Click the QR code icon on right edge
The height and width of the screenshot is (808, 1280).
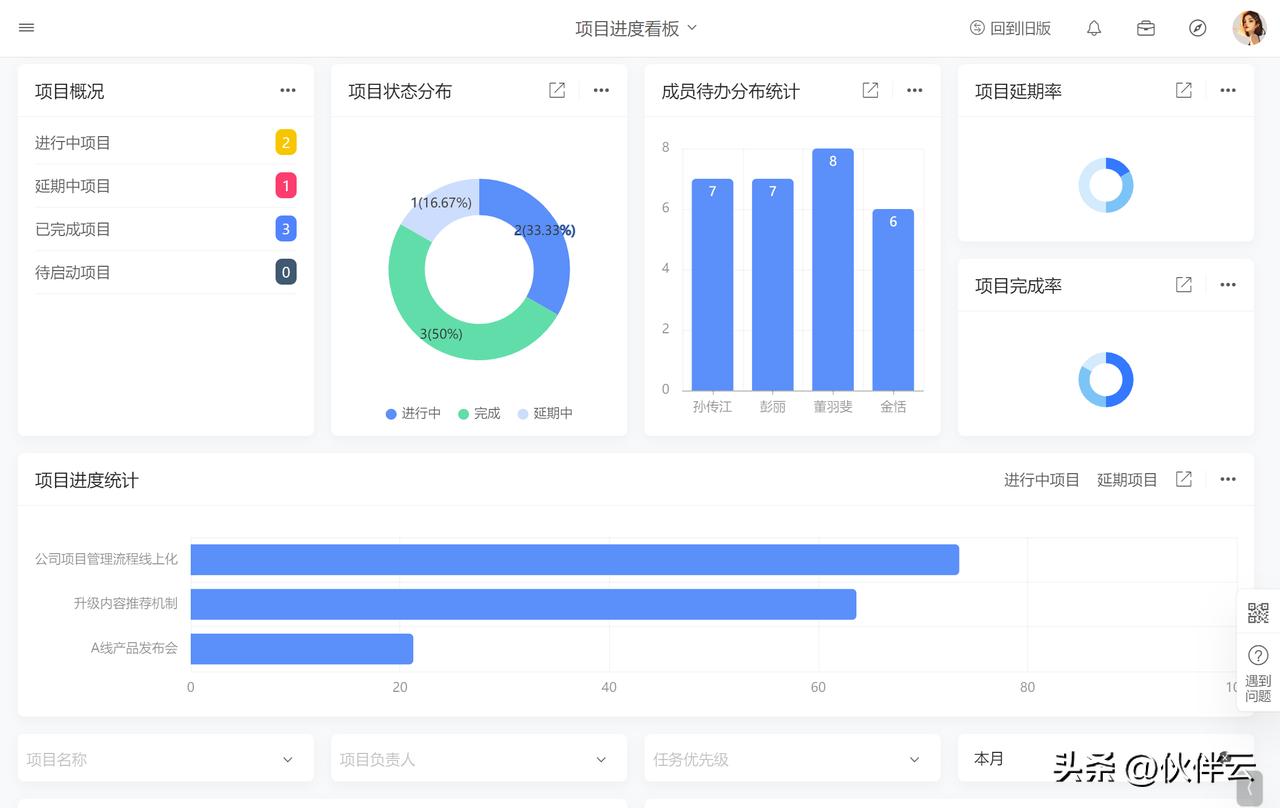coord(1258,613)
